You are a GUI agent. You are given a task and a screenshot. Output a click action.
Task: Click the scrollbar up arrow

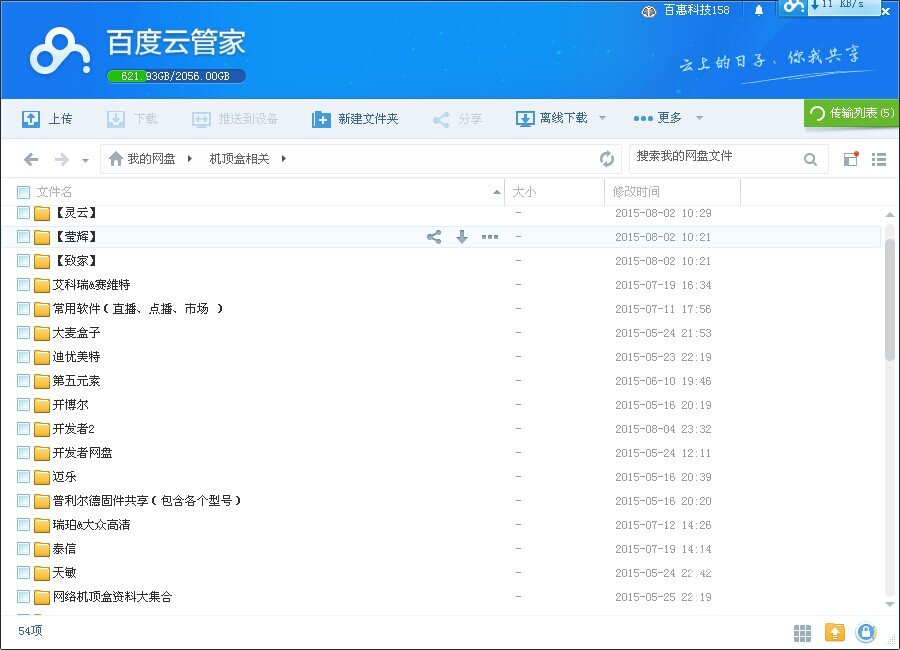[x=890, y=215]
